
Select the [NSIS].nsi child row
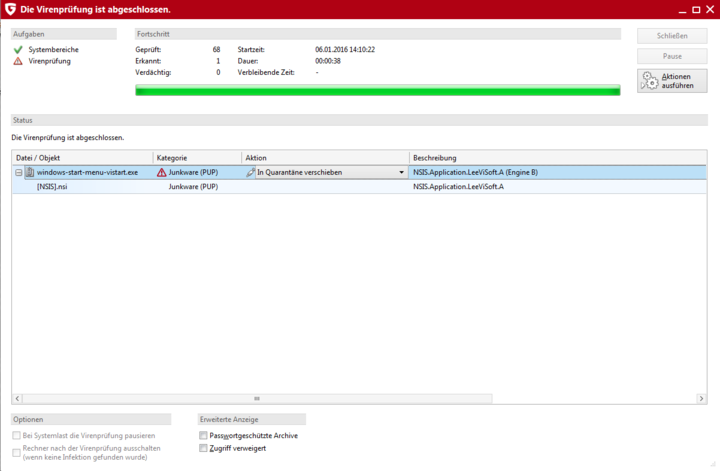53,186
